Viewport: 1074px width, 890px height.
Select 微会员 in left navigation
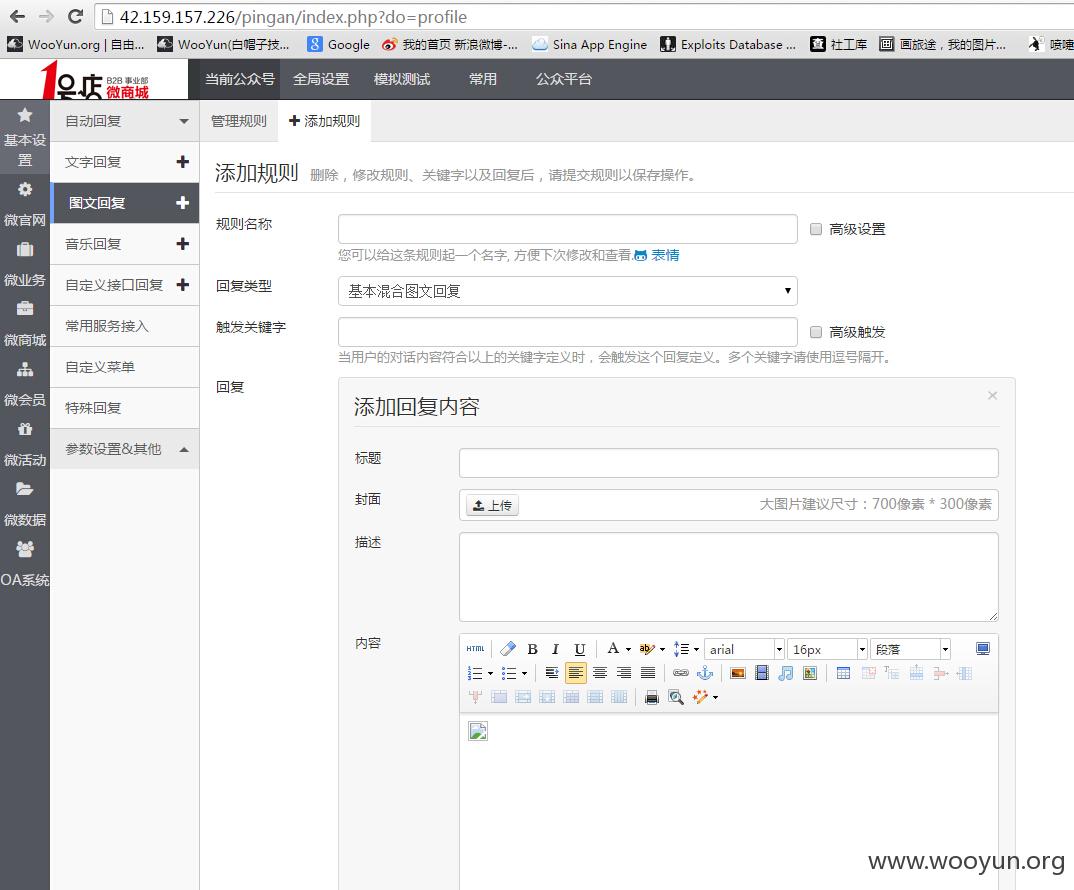click(25, 384)
